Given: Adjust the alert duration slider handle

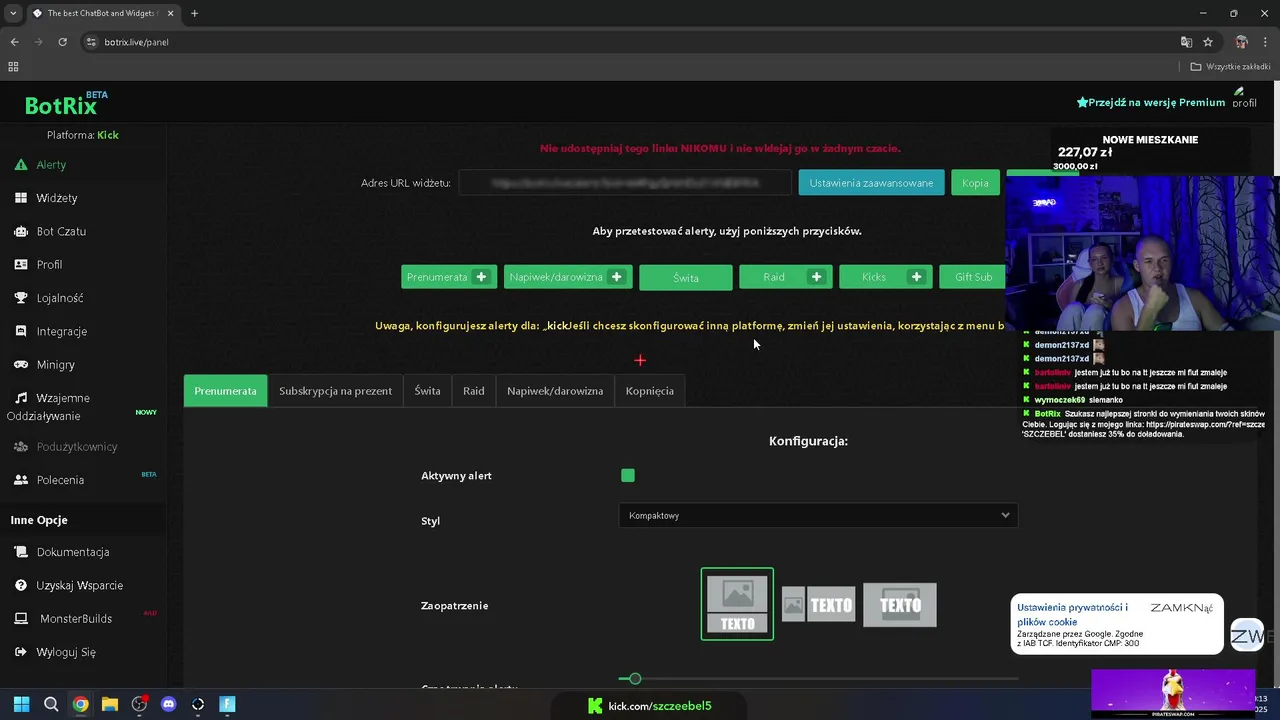Looking at the screenshot, I should pos(635,679).
